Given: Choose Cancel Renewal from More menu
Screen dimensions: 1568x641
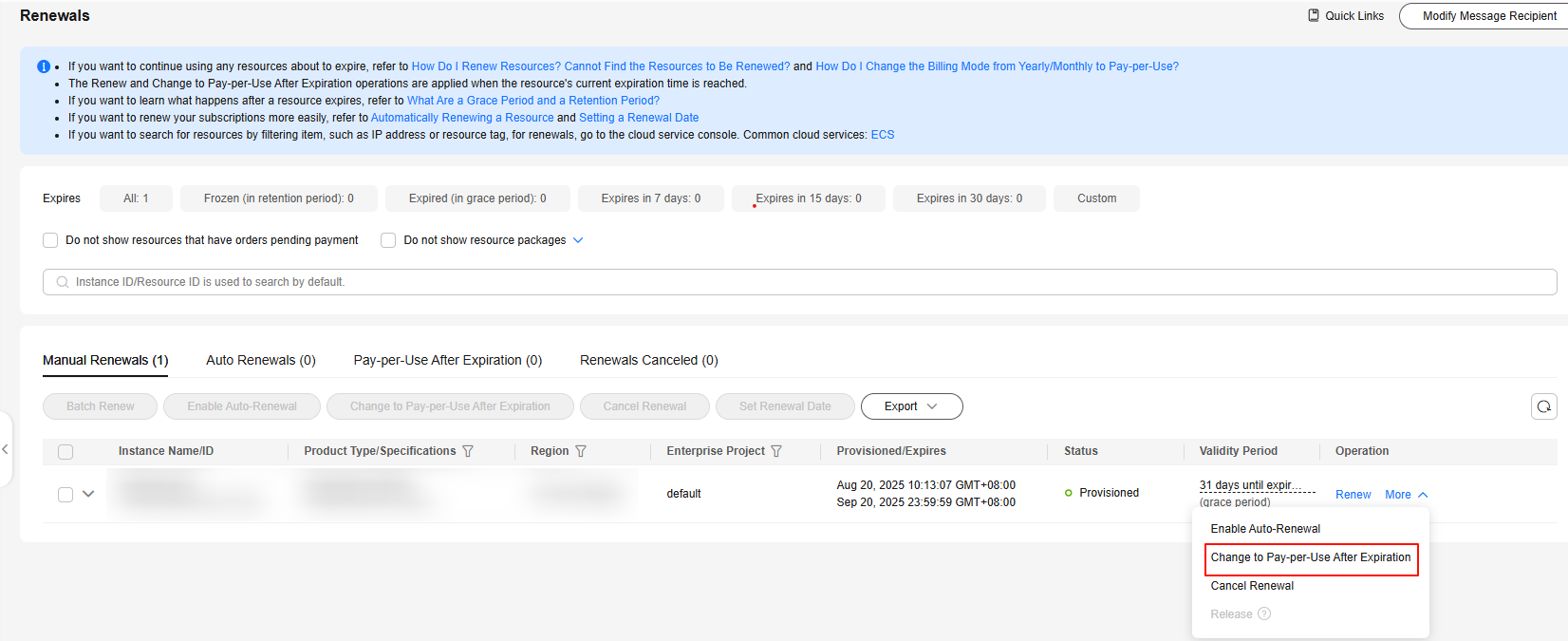Looking at the screenshot, I should (x=1252, y=586).
